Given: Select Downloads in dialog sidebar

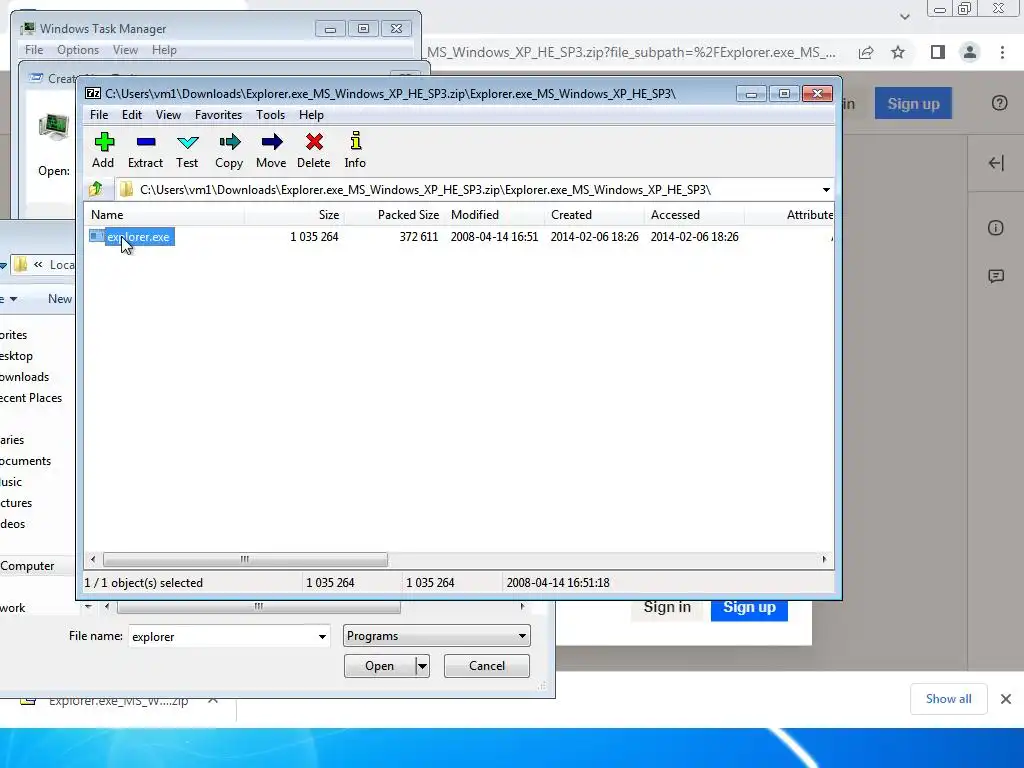Looking at the screenshot, I should click(x=25, y=377).
